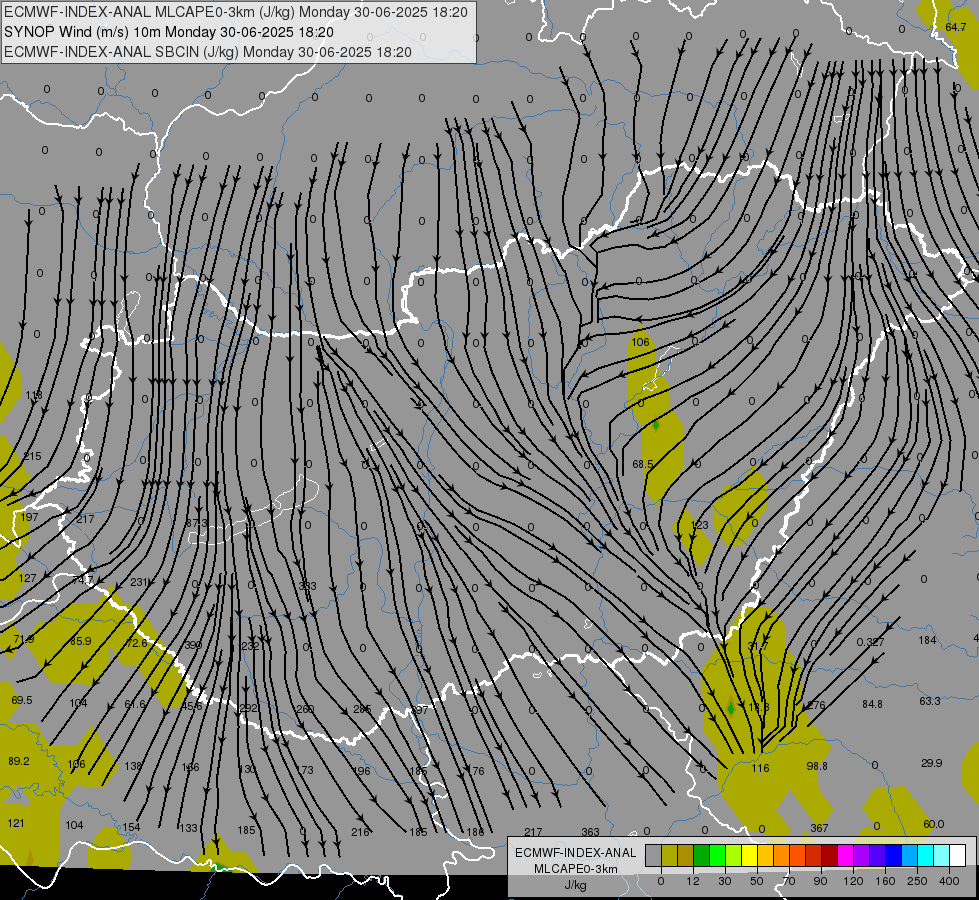Click the 63.3 value on the map

[930, 701]
